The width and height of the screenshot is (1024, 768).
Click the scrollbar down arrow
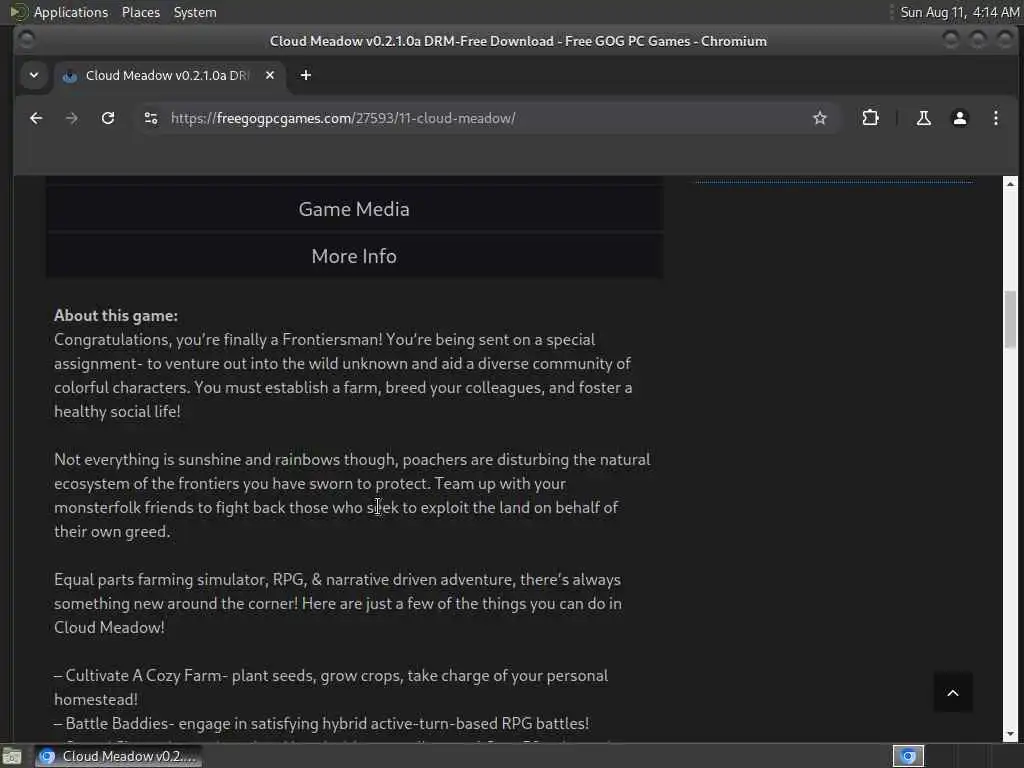1010,734
